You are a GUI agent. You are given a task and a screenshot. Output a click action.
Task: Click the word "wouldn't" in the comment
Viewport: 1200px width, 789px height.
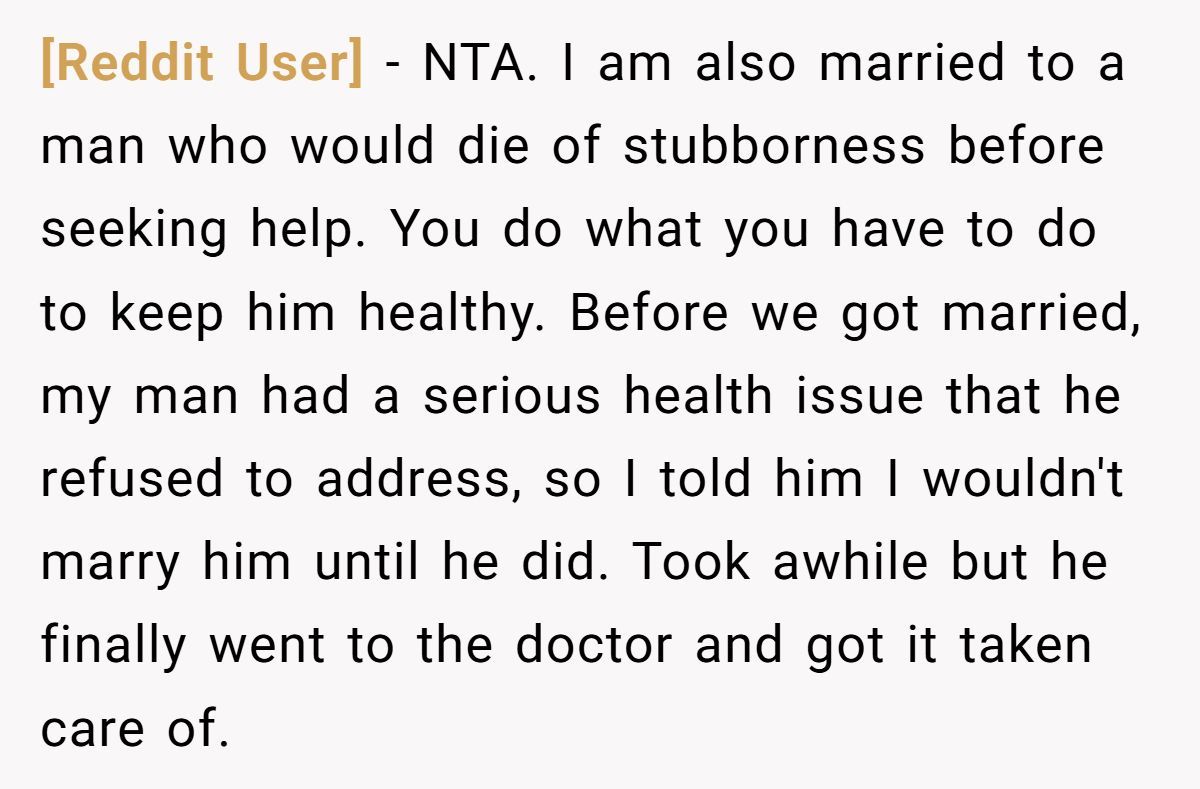click(1022, 480)
